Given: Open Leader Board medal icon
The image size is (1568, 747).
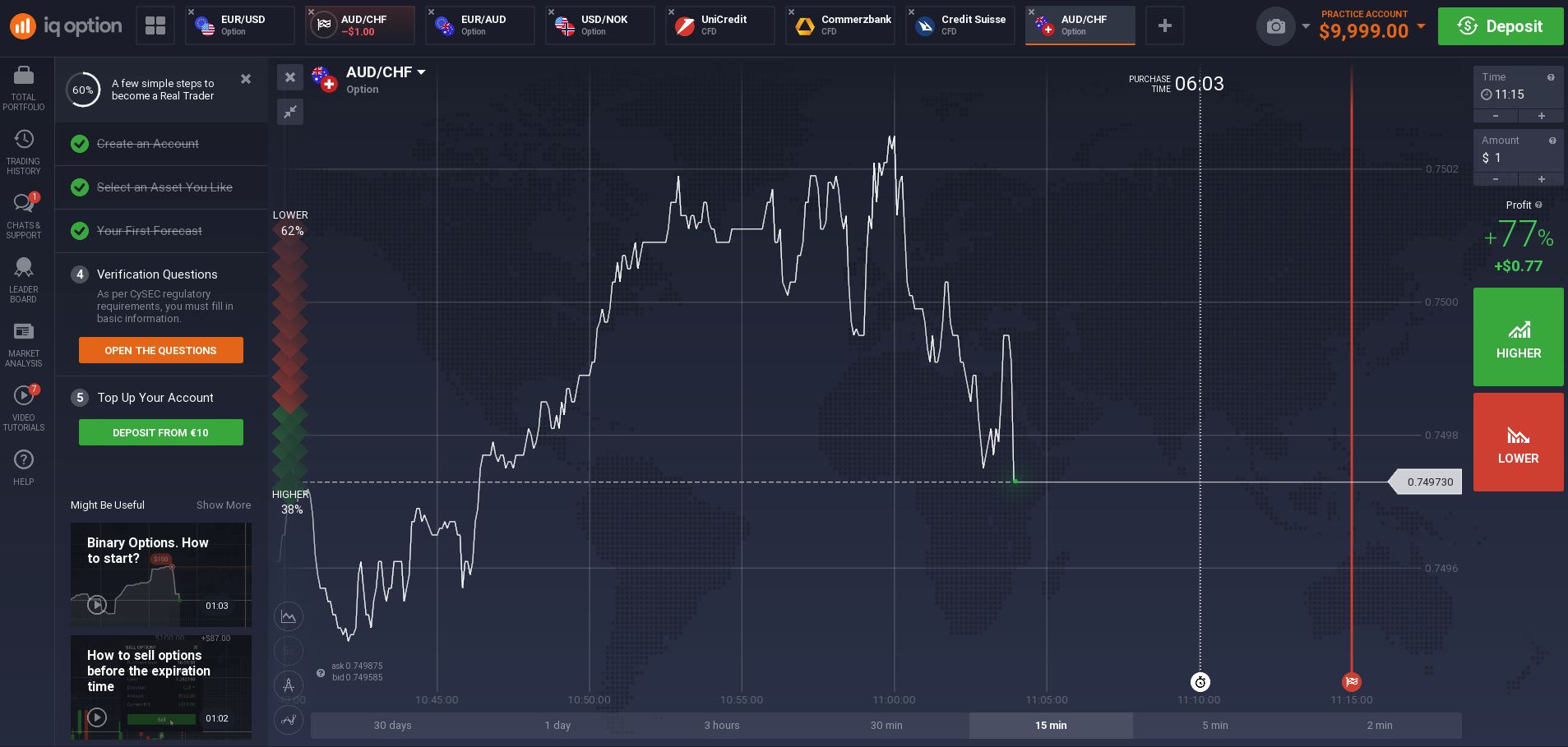Looking at the screenshot, I should coord(24,267).
